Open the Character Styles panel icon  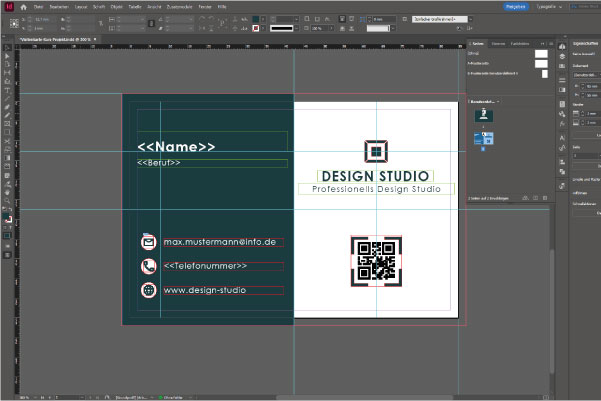coord(562,148)
